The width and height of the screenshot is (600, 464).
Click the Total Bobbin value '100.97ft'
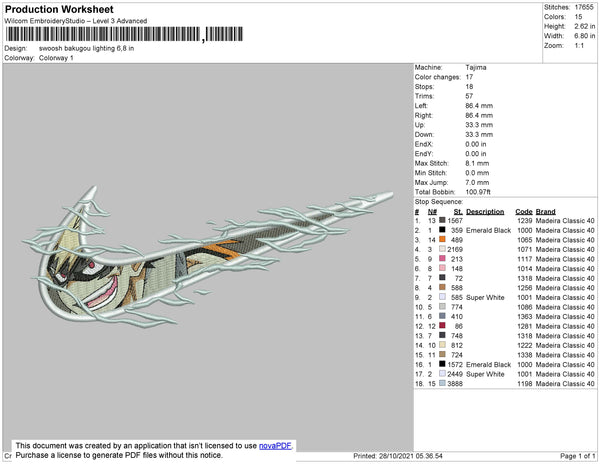[x=478, y=192]
